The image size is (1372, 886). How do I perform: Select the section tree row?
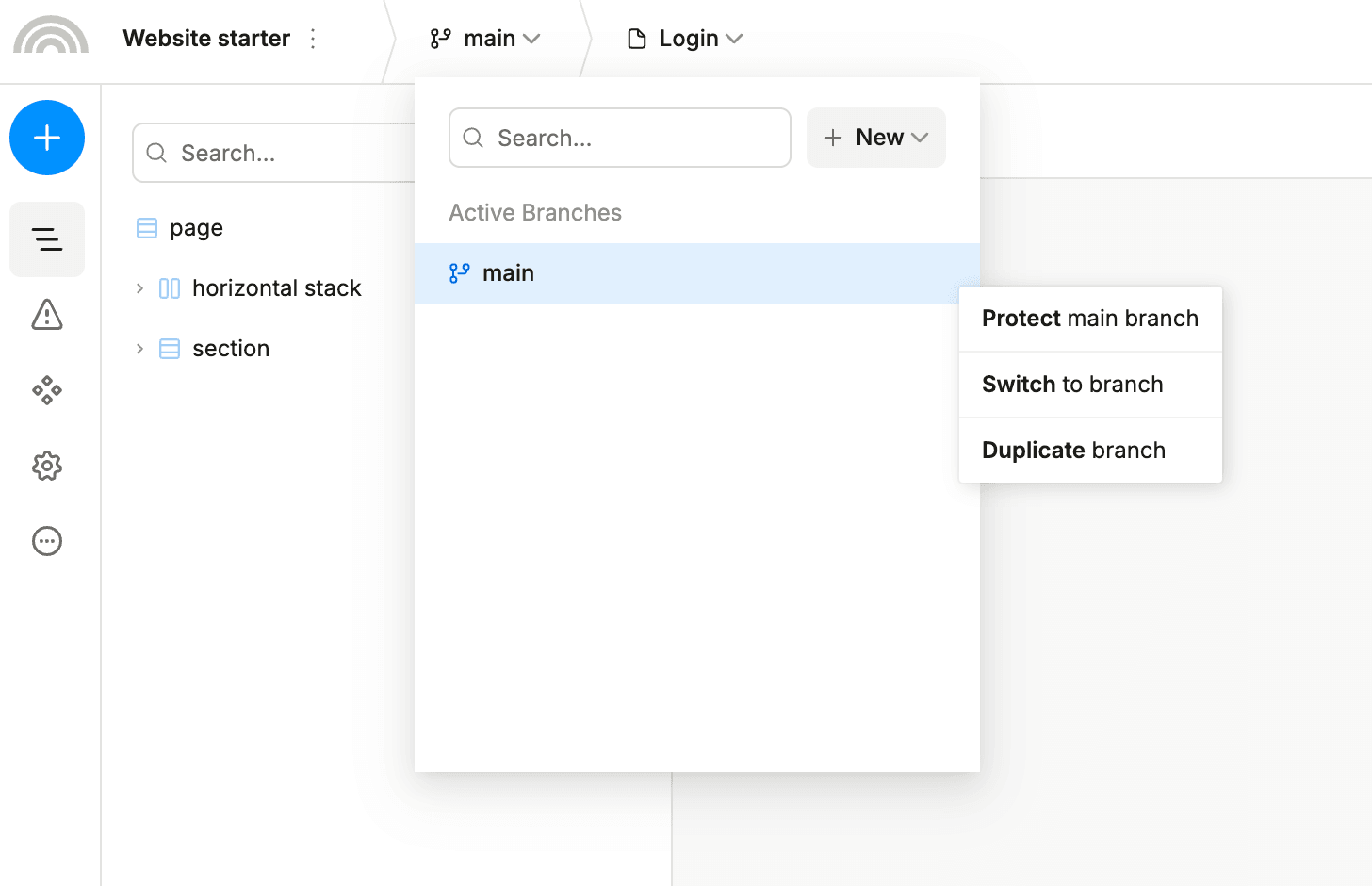258,349
